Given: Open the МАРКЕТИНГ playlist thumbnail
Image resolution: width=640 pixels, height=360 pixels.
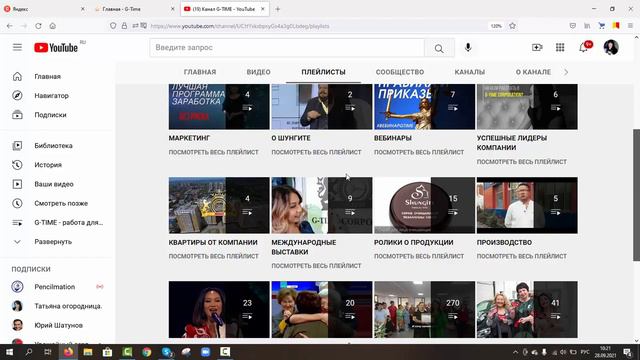Looking at the screenshot, I should point(219,107).
